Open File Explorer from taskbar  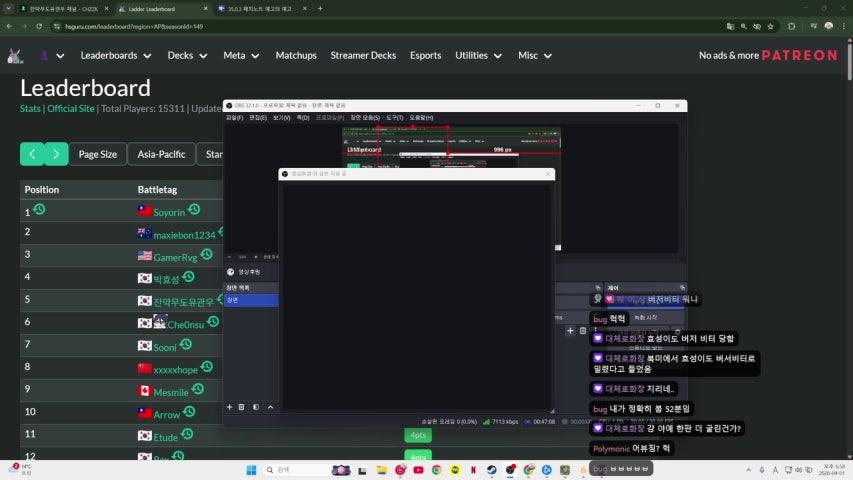pos(381,470)
